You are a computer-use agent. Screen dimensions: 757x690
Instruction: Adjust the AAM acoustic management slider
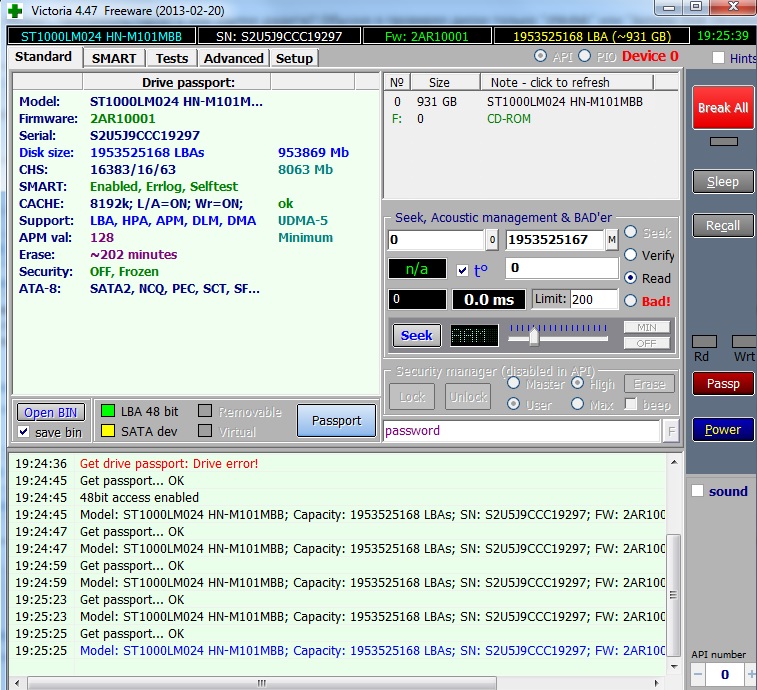tap(534, 336)
